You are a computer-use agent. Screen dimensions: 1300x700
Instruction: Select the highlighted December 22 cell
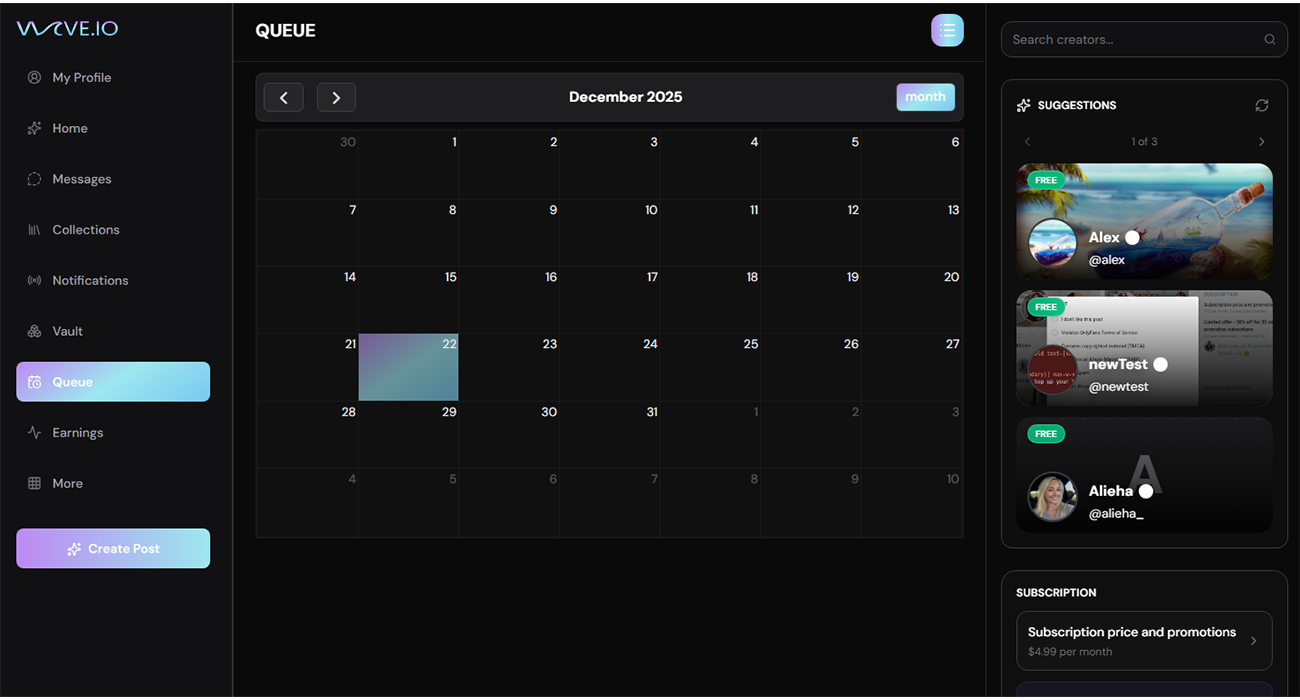[x=408, y=368]
